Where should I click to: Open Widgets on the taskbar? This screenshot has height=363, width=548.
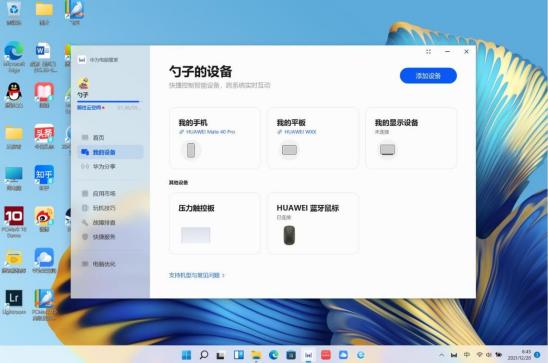point(239,355)
